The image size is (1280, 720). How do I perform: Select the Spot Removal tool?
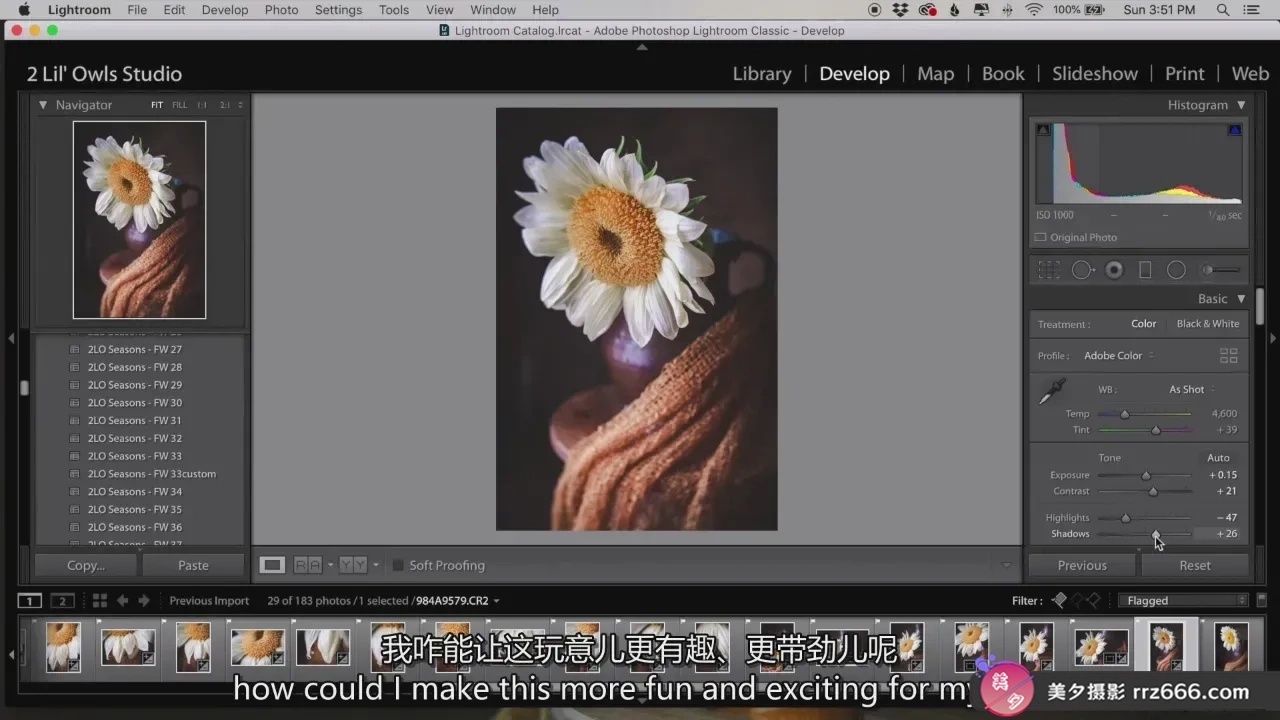point(1082,270)
